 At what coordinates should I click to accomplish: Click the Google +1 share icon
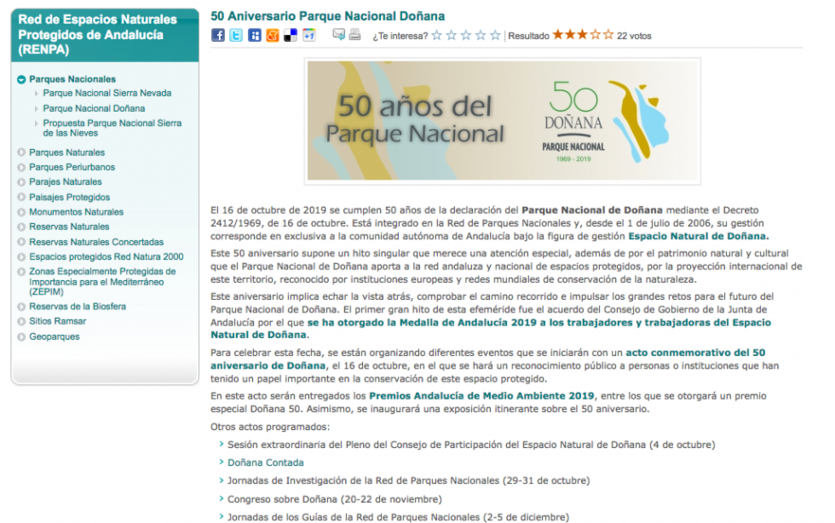(309, 35)
